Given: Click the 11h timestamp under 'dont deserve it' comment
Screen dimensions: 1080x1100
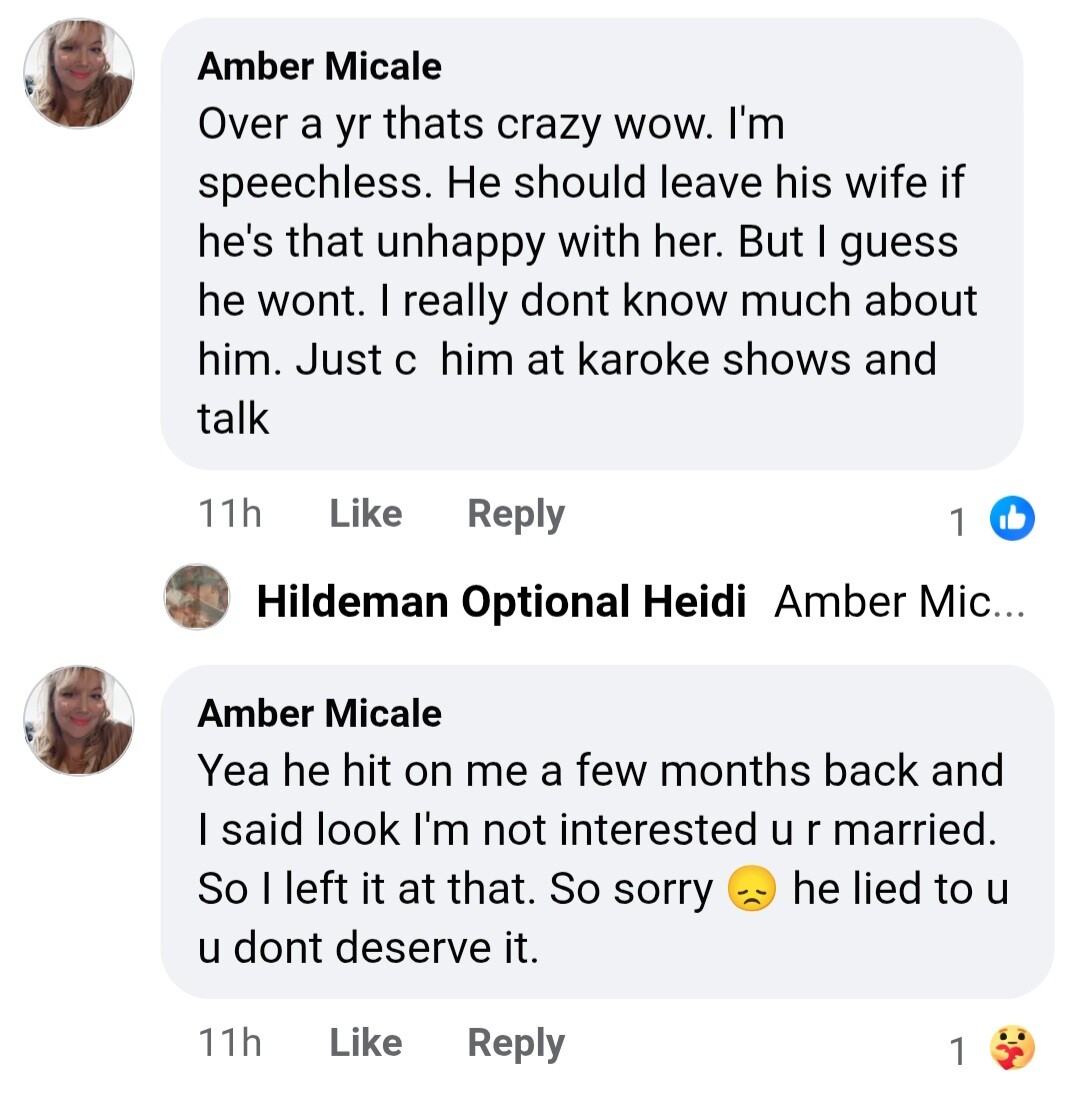Looking at the screenshot, I should click(x=230, y=1043).
